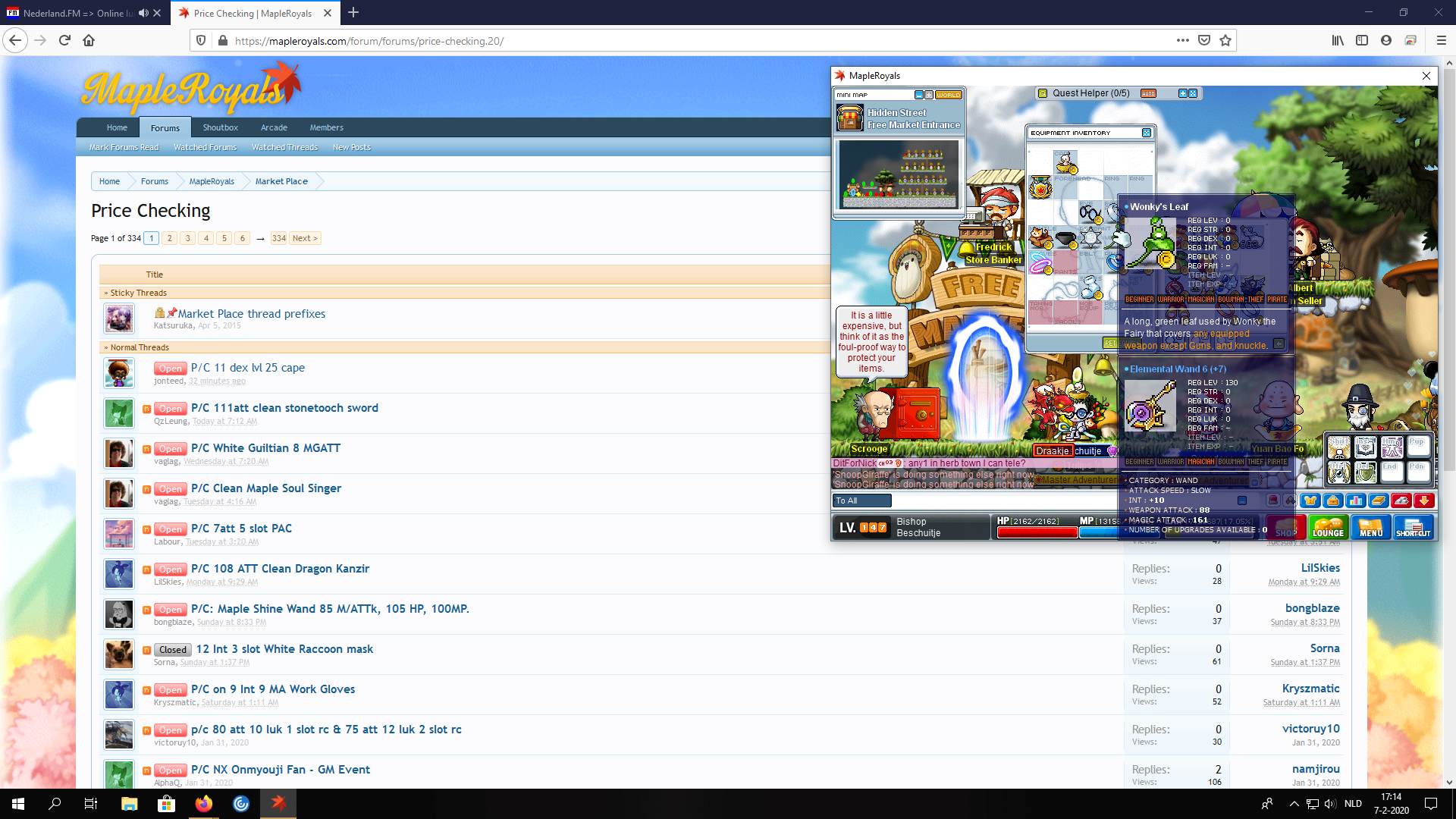Screen dimensions: 1456x819
Task: Open the Shoutbox forum tab
Action: [x=220, y=127]
